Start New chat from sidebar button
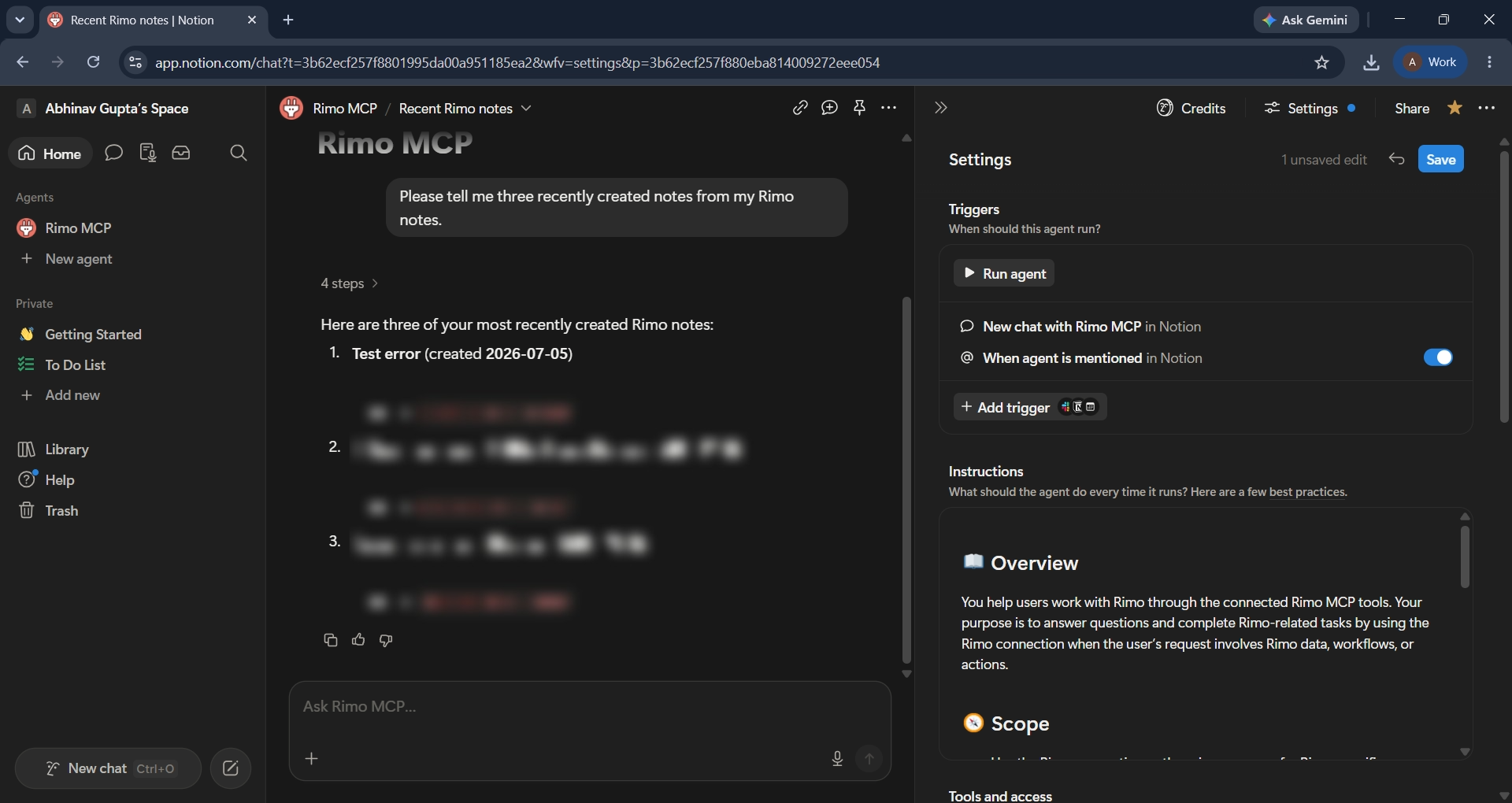The height and width of the screenshot is (803, 1512). [x=108, y=768]
